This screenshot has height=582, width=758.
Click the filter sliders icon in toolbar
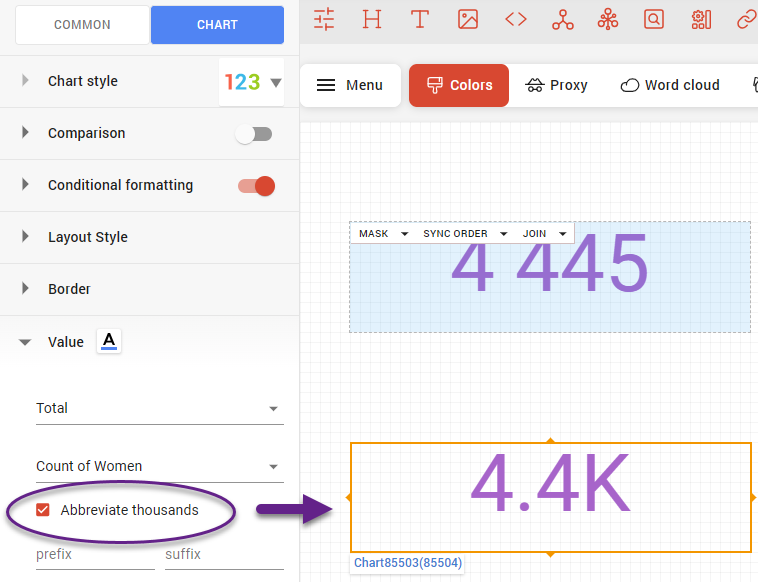324,19
